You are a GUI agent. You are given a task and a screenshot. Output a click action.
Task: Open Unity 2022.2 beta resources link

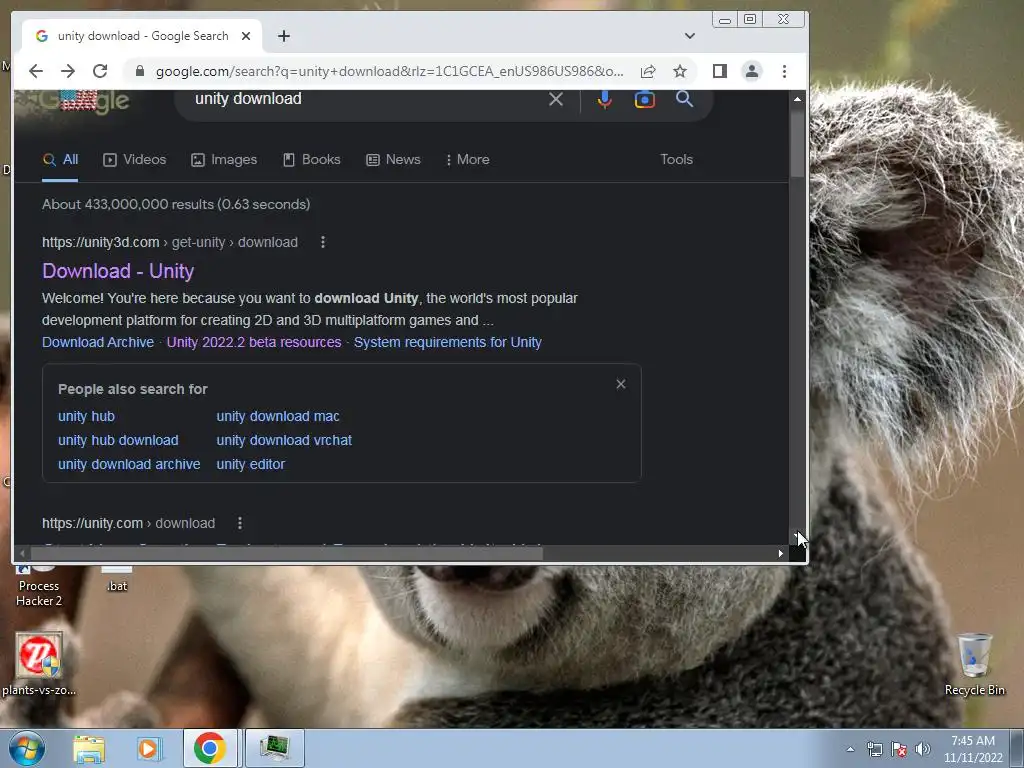(x=254, y=342)
